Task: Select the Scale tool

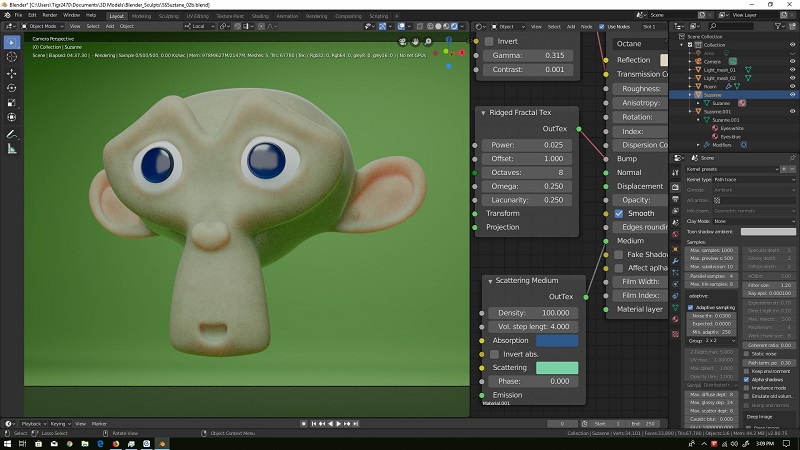Action: click(12, 103)
